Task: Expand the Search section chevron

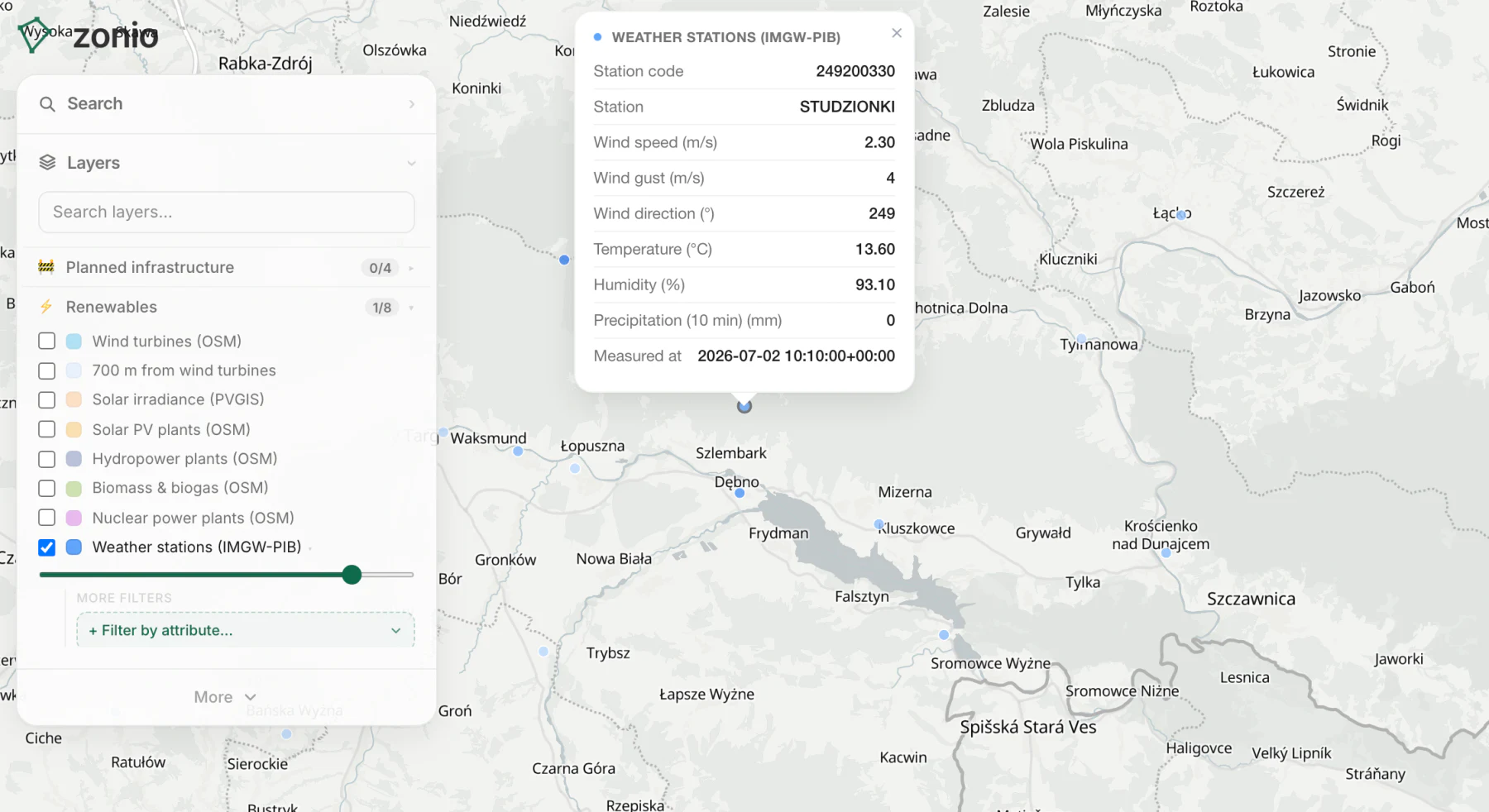Action: 411,104
